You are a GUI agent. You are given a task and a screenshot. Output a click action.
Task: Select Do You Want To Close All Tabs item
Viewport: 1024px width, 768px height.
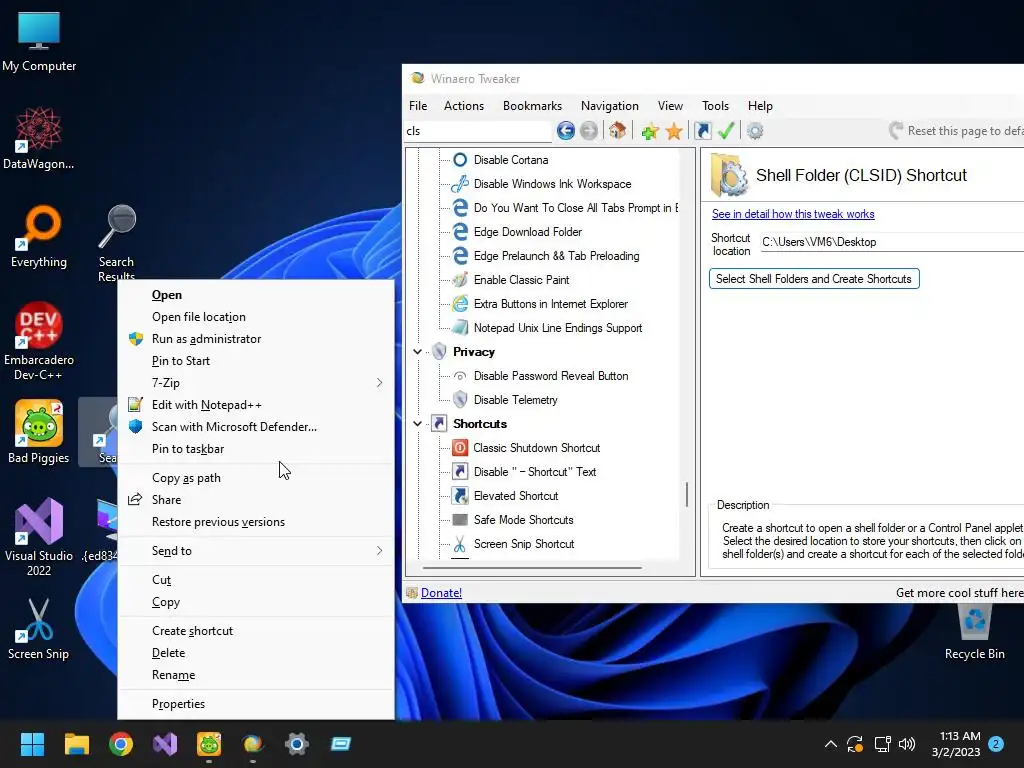point(575,208)
